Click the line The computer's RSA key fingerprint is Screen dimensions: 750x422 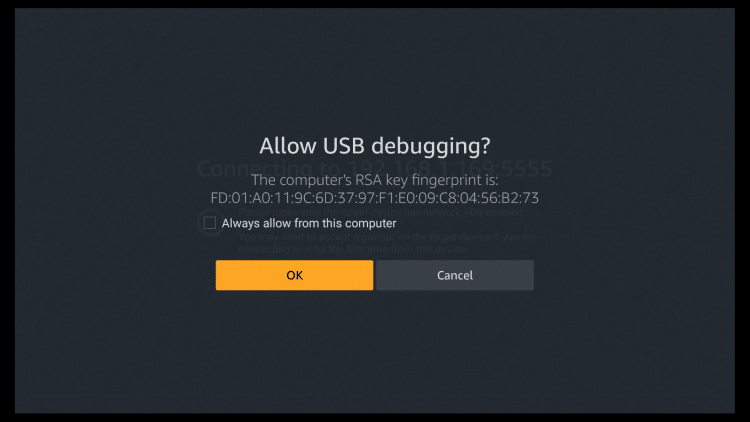(375, 180)
